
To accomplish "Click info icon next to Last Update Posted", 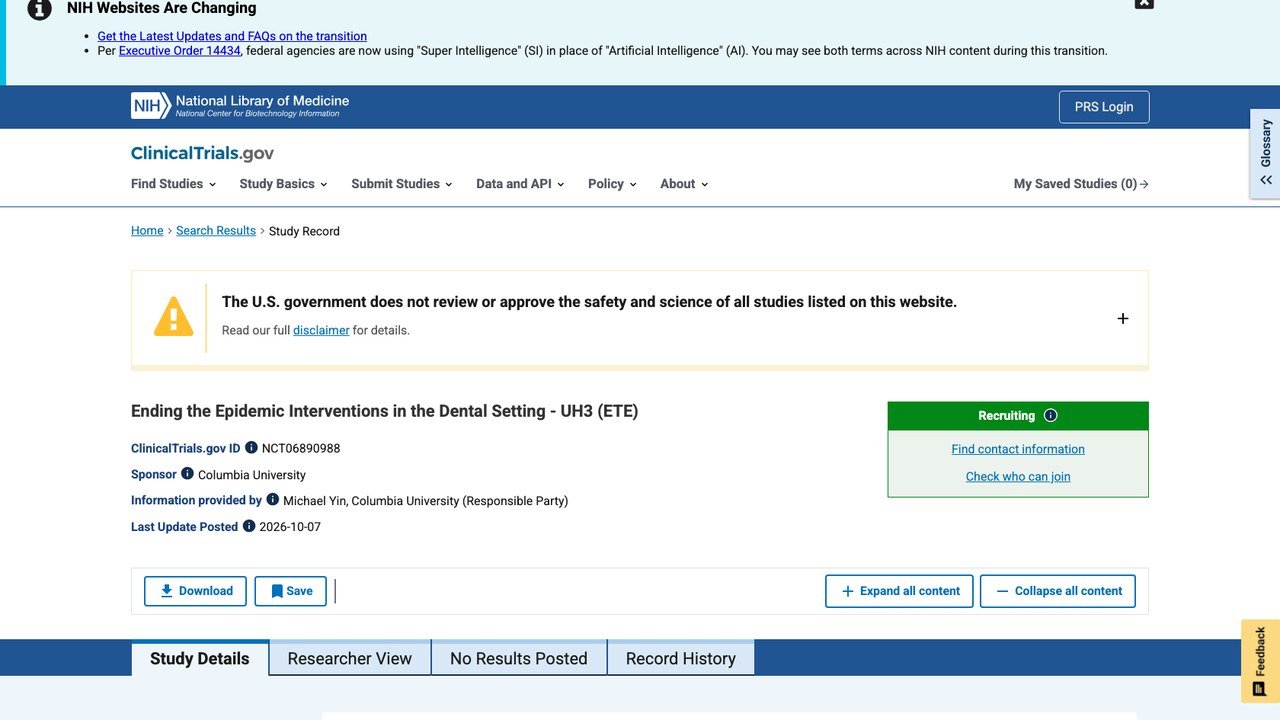I will point(249,526).
